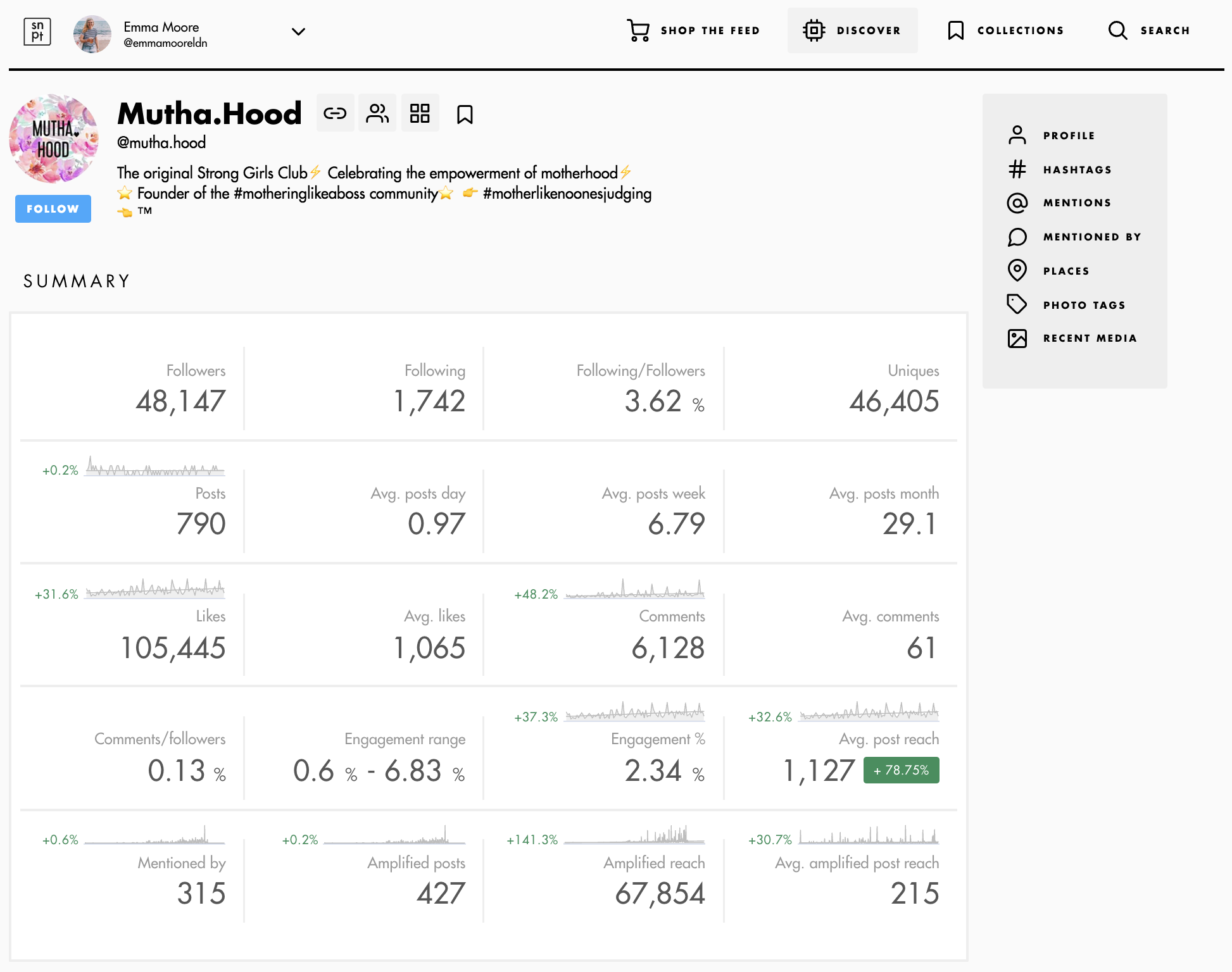Click the Avg. posts week 6.79
Viewport: 1232px width, 972px height.
pos(676,524)
